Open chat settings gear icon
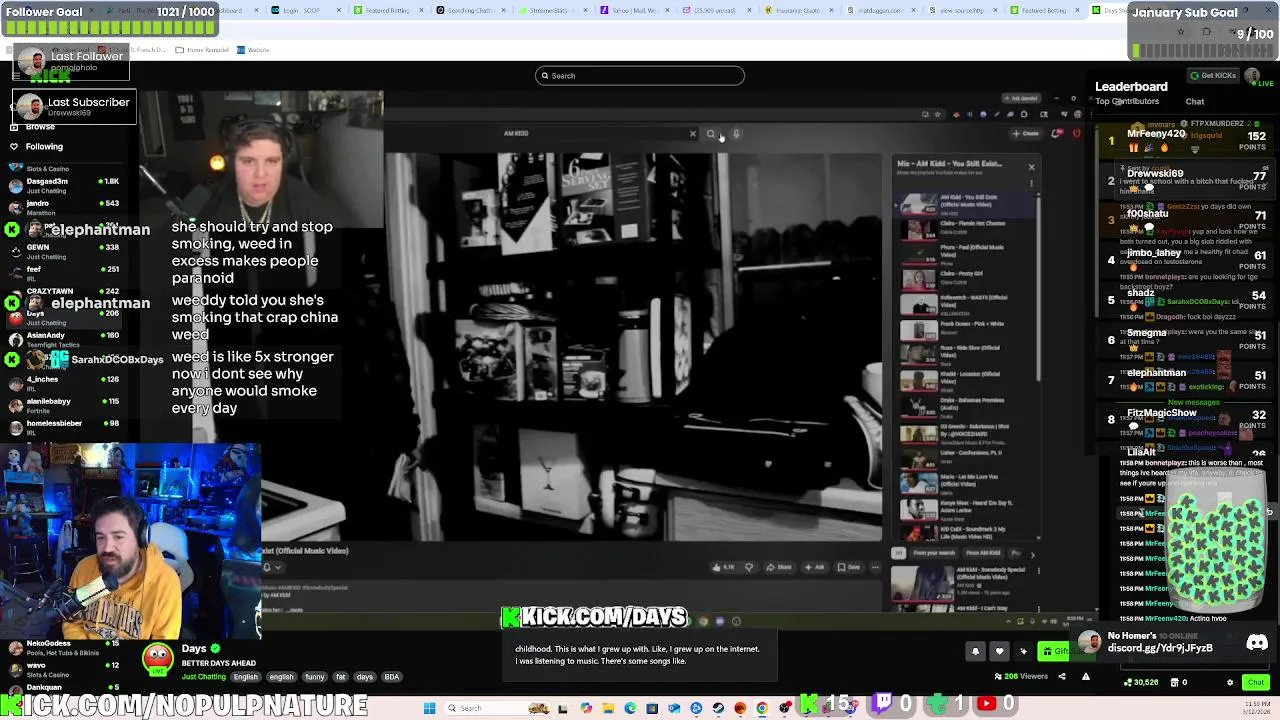 tap(1230, 683)
